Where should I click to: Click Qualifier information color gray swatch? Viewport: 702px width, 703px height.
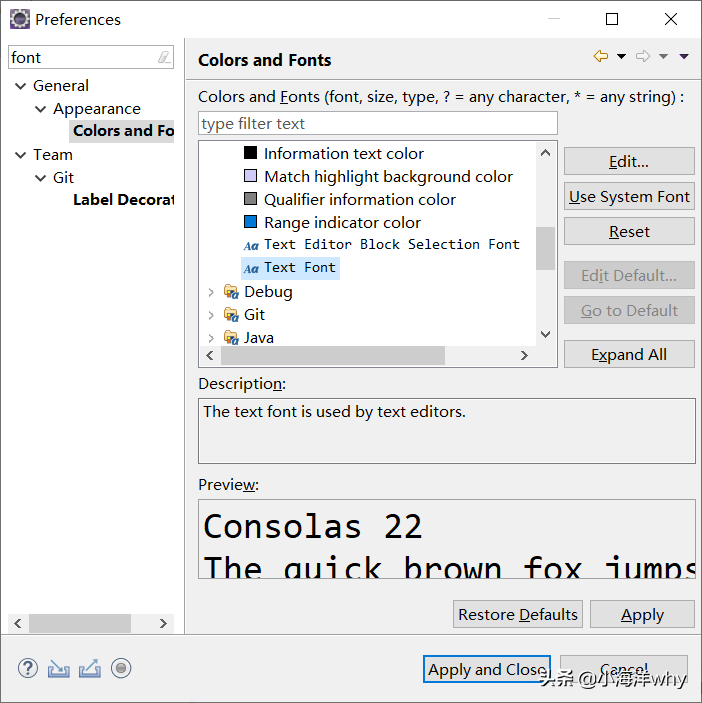pyautogui.click(x=250, y=199)
